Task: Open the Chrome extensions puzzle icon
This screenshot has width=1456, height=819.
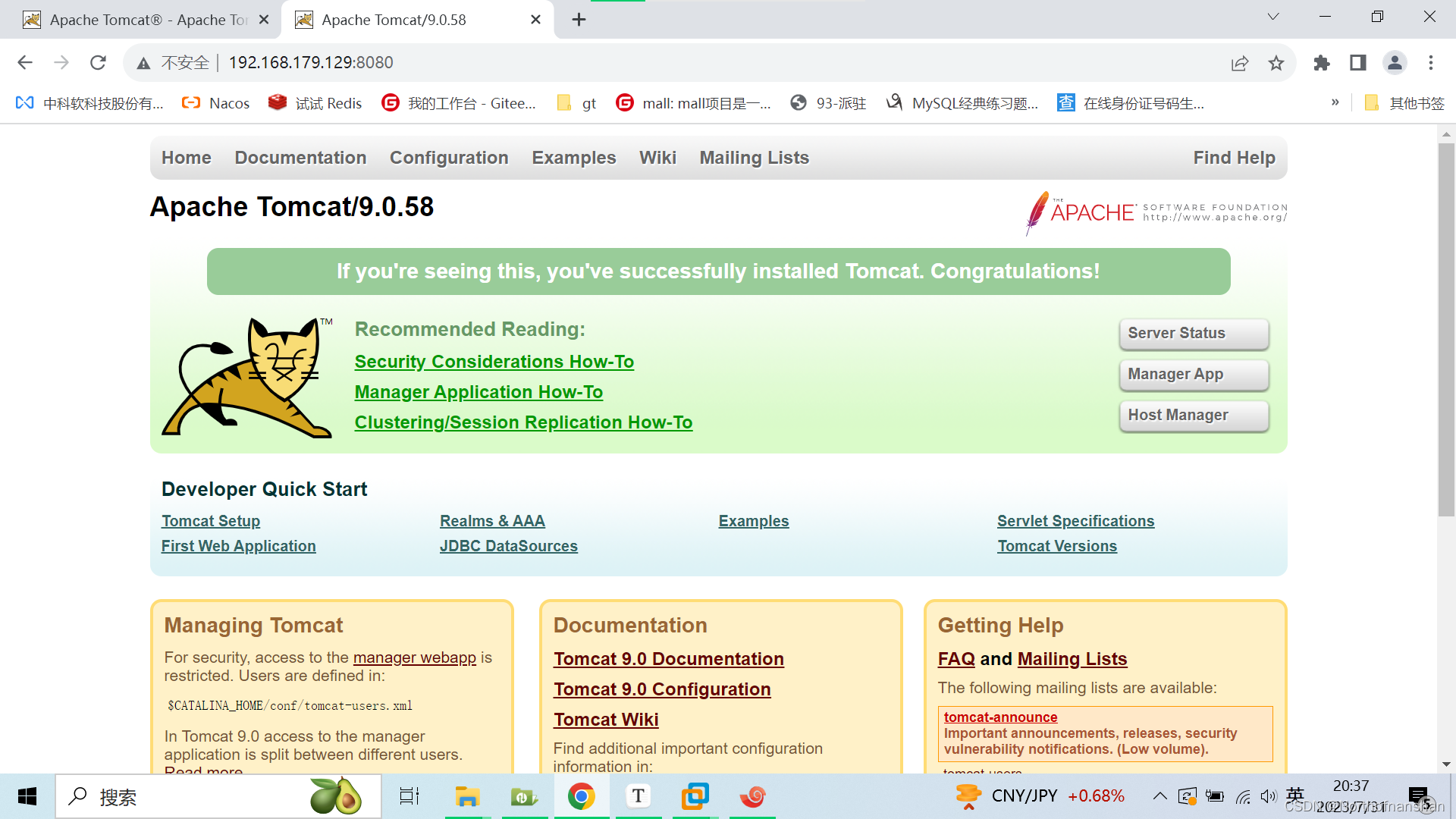Action: click(1322, 63)
